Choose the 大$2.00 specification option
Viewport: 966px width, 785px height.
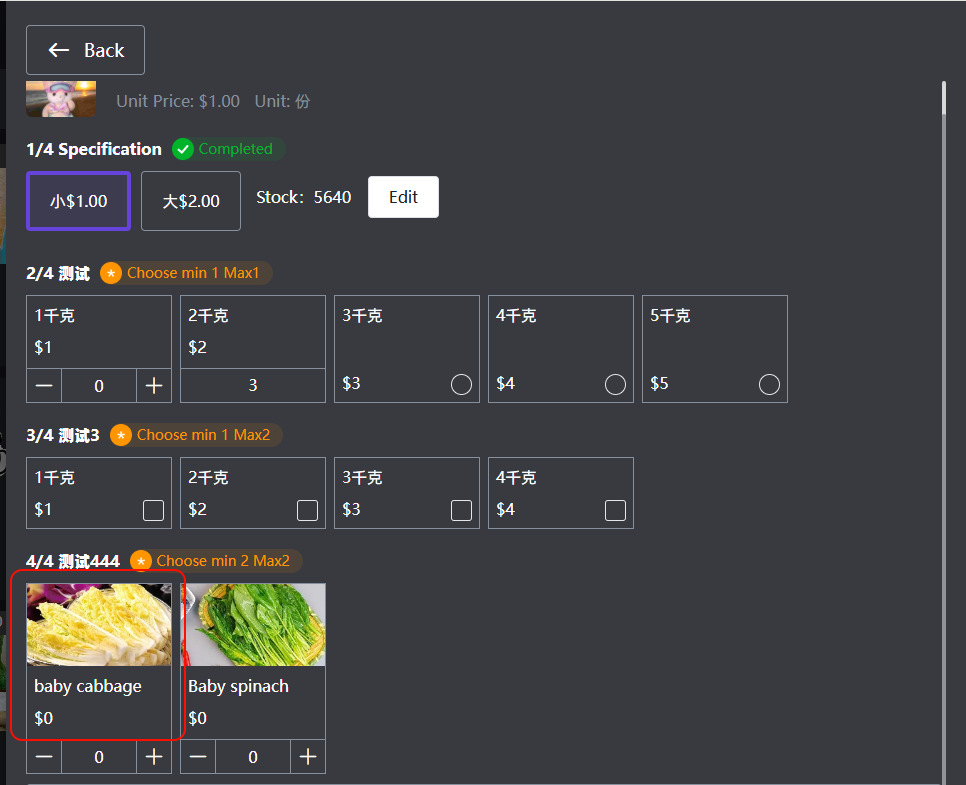point(191,201)
